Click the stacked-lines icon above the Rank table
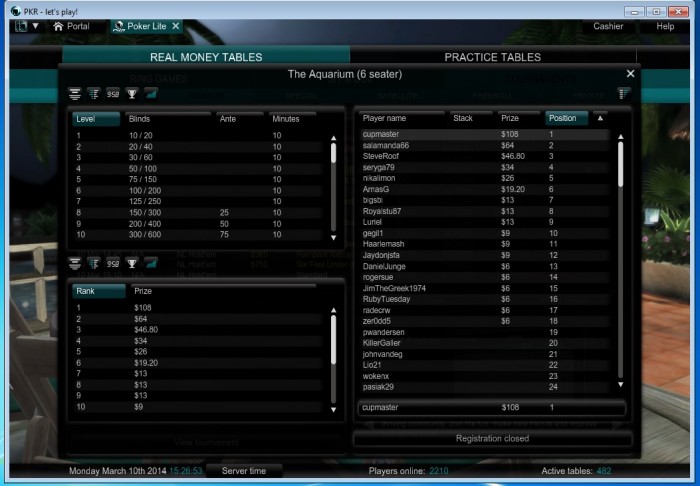Viewport: 700px width, 486px height. tap(75, 263)
